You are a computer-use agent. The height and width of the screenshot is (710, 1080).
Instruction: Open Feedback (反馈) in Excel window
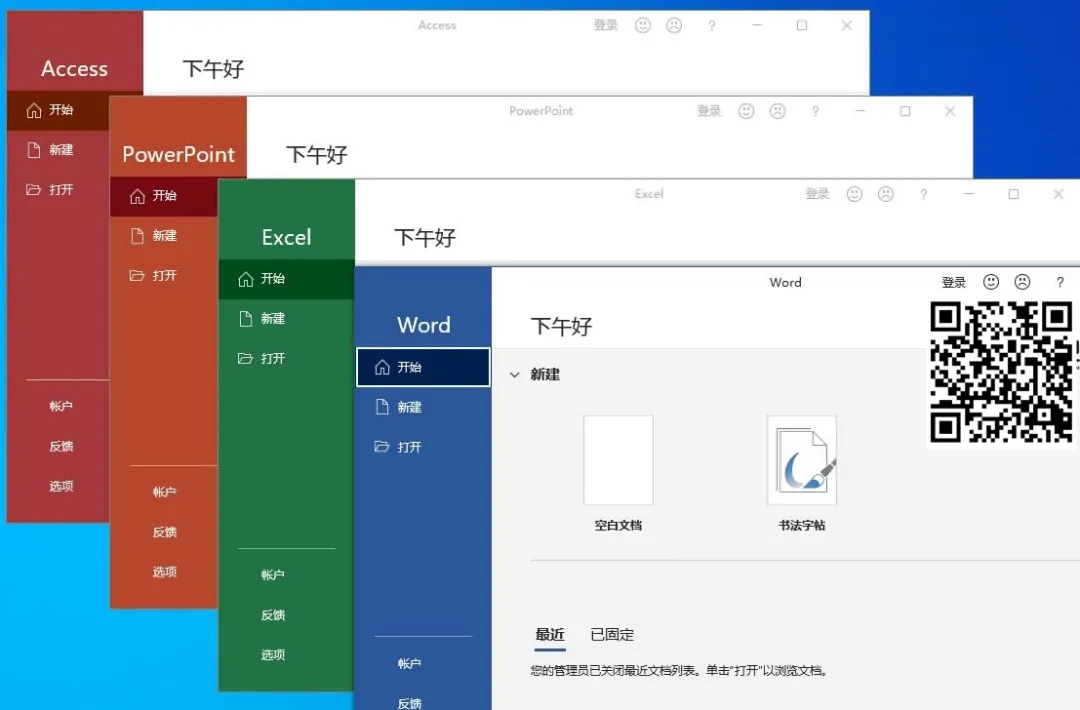click(273, 615)
